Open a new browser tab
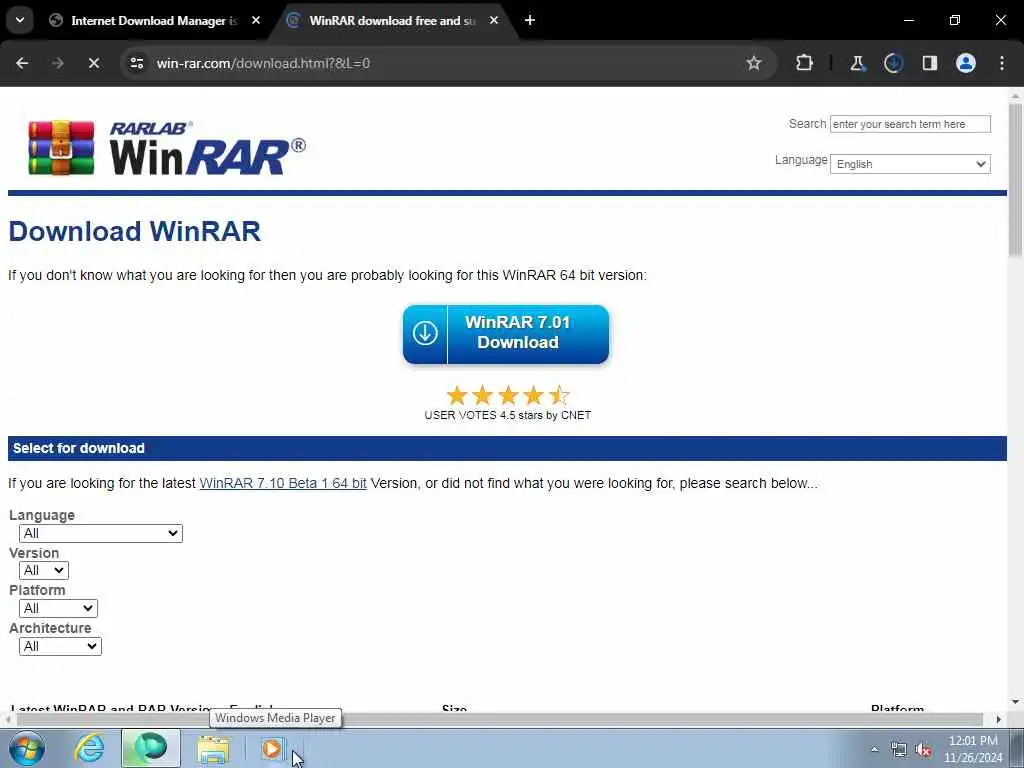The image size is (1024, 768). pyautogui.click(x=530, y=20)
